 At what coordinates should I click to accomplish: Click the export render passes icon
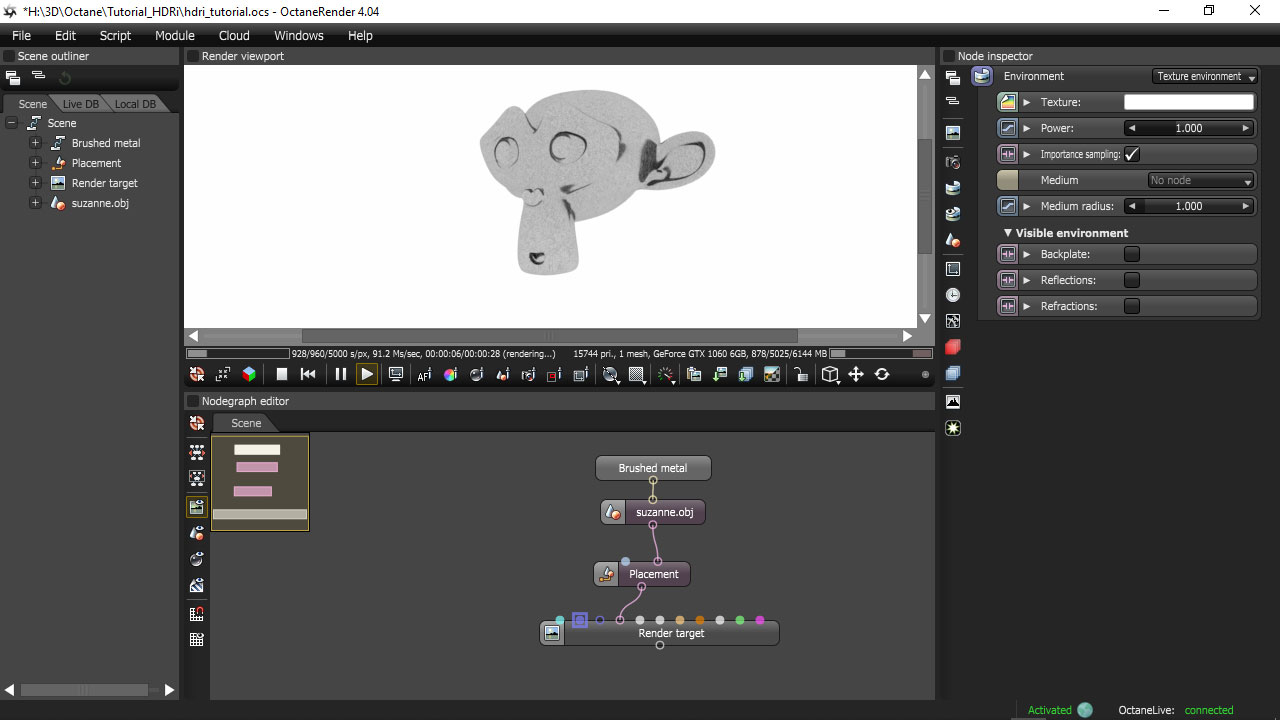(746, 374)
